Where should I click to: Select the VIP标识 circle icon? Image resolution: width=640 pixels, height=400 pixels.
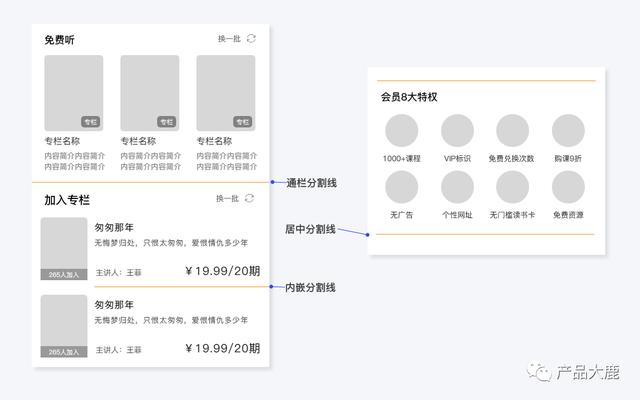coord(457,131)
